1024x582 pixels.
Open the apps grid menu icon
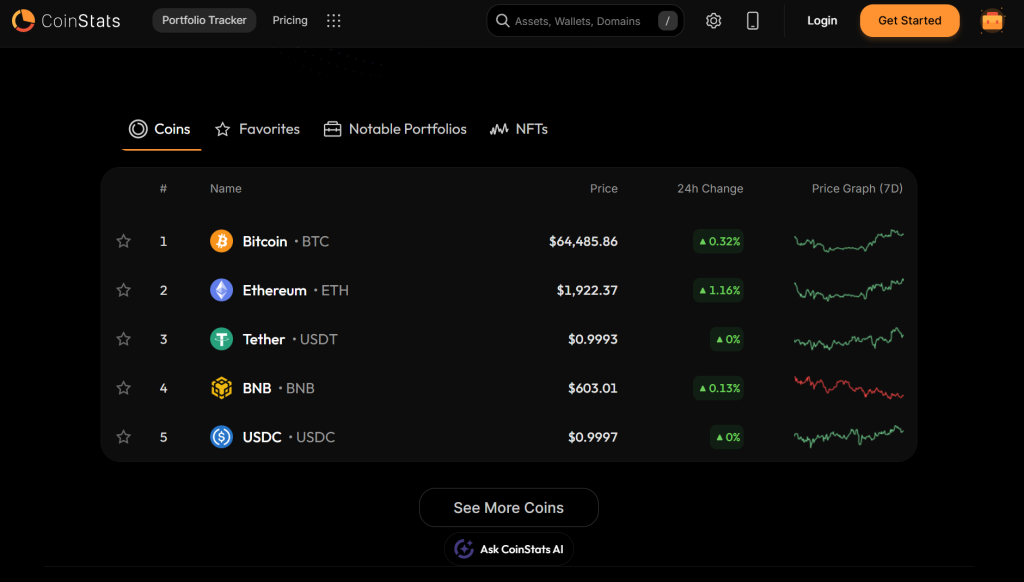click(334, 21)
